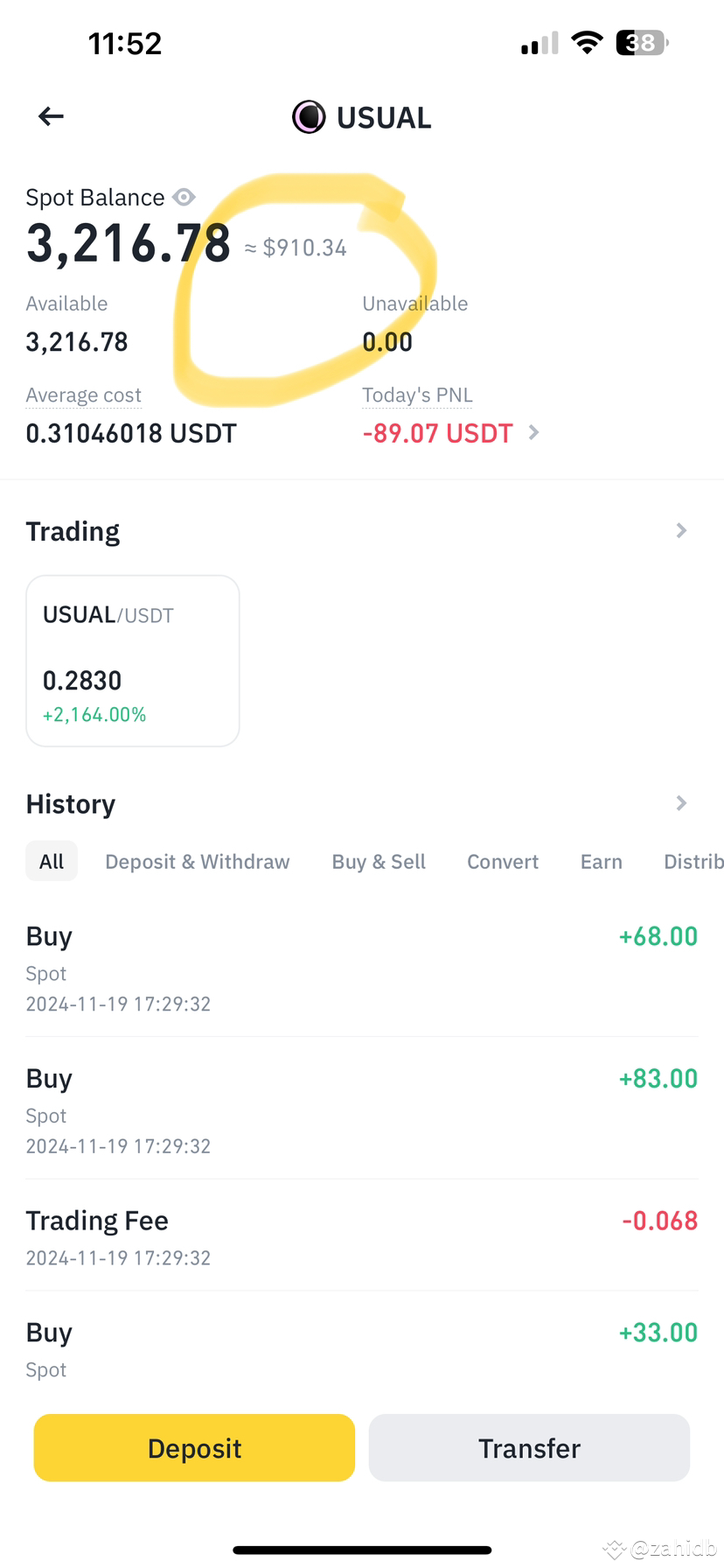Open the Trading Fee -0.068 entry
Image resolution: width=724 pixels, height=1568 pixels.
coord(362,1236)
